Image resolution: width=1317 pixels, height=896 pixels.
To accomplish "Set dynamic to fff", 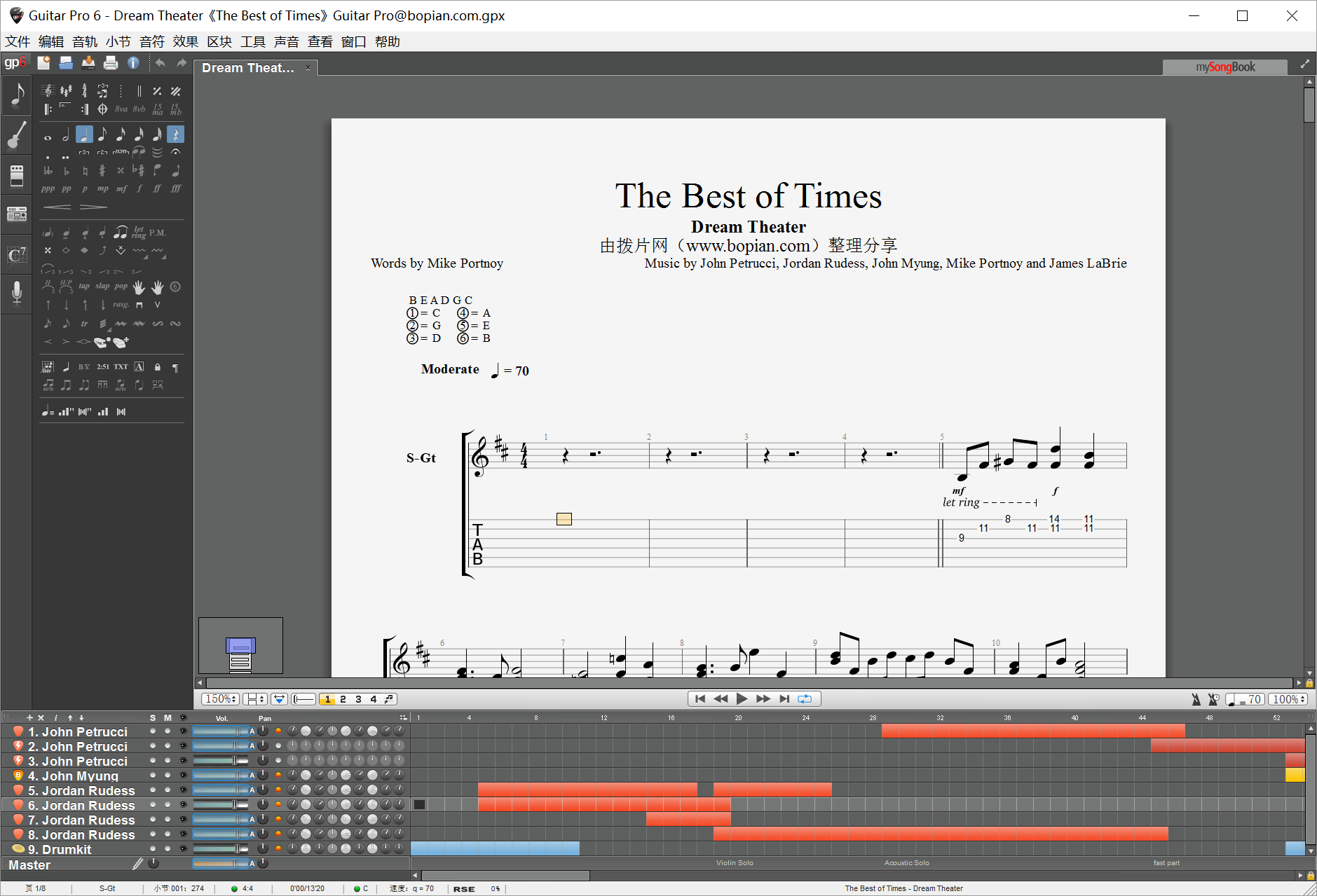I will pyautogui.click(x=176, y=188).
